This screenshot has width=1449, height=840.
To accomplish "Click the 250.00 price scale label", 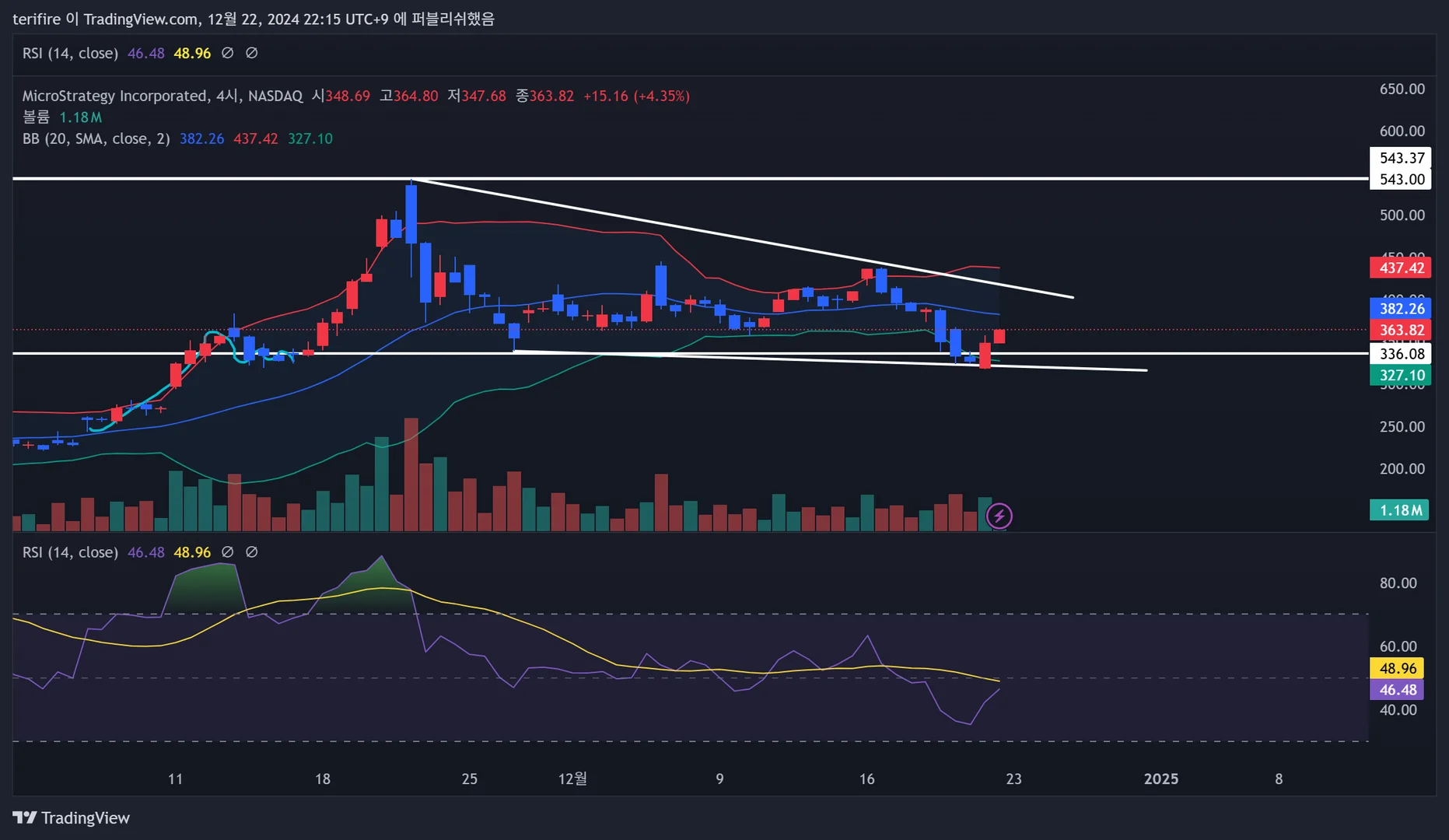I will pyautogui.click(x=1402, y=426).
